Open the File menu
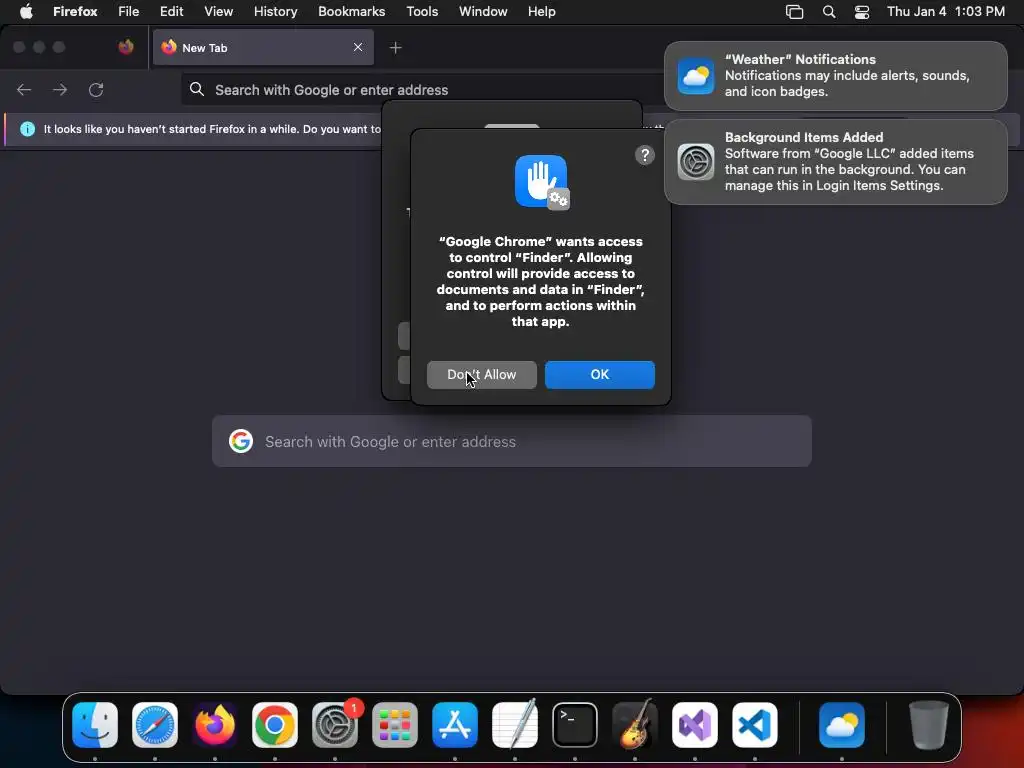This screenshot has width=1024, height=768. click(129, 11)
